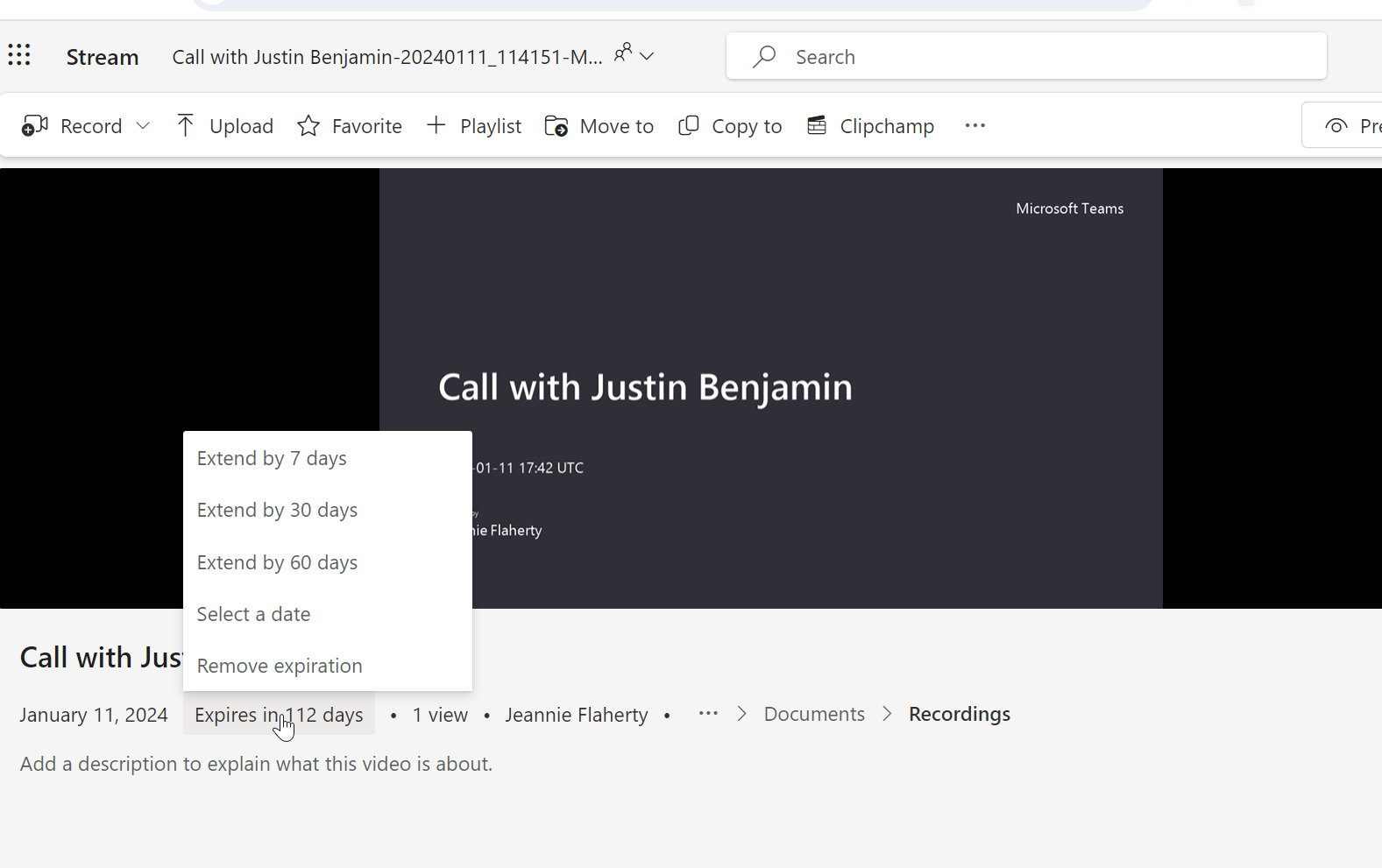
Task: Click the Move to folder icon
Action: tap(556, 126)
